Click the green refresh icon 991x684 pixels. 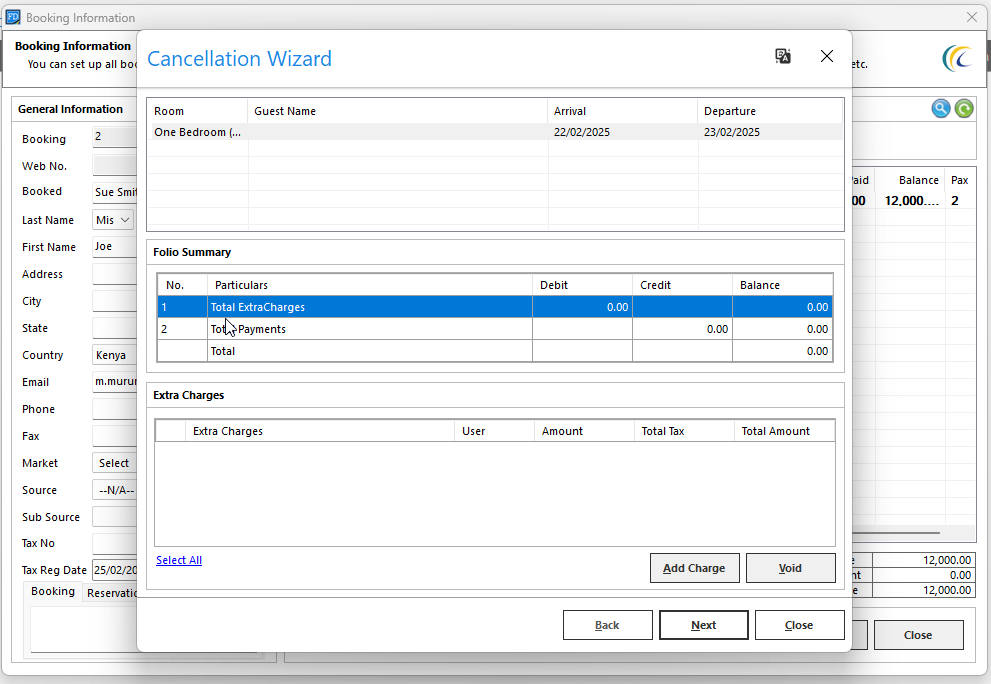pos(964,109)
